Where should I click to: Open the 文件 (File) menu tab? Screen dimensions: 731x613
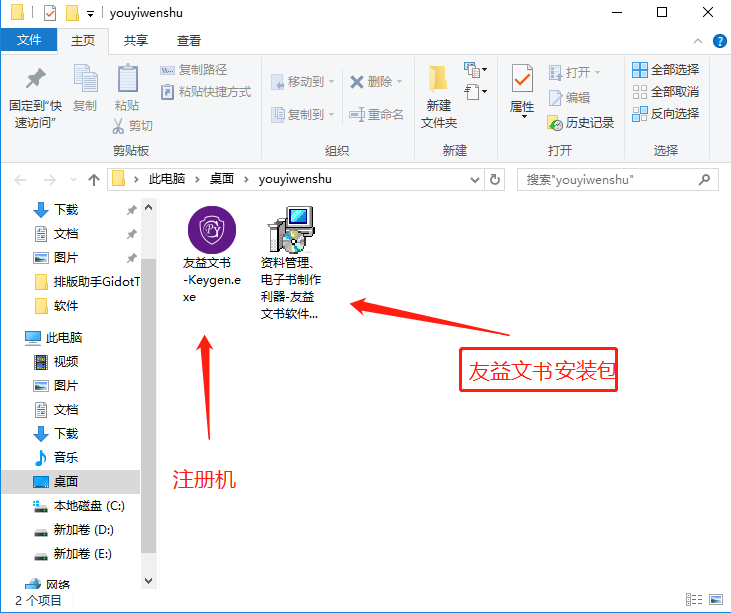pyautogui.click(x=29, y=41)
